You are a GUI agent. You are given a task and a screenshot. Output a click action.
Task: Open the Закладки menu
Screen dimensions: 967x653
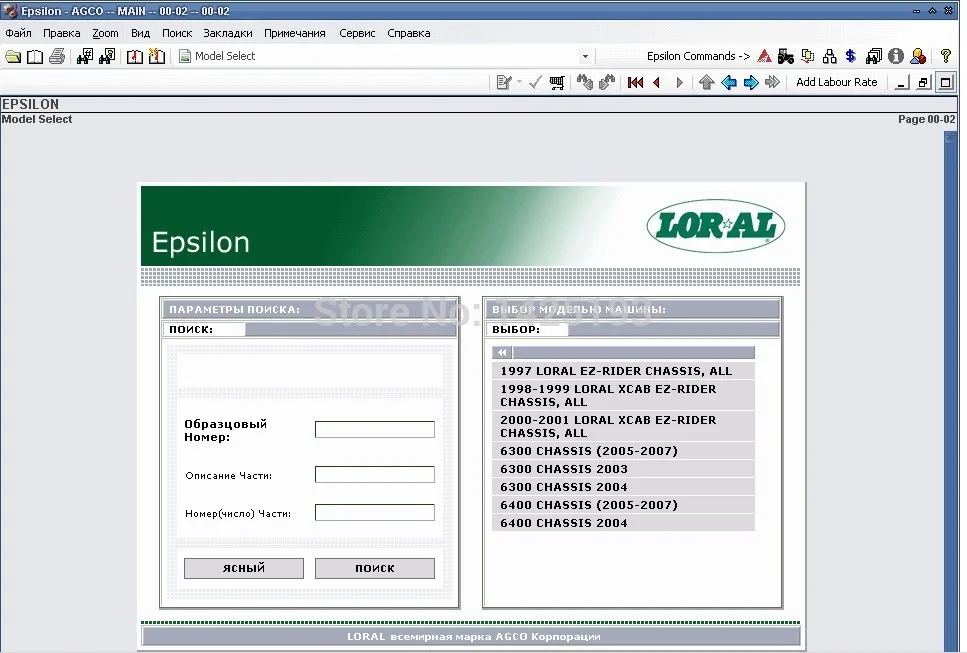(x=227, y=32)
